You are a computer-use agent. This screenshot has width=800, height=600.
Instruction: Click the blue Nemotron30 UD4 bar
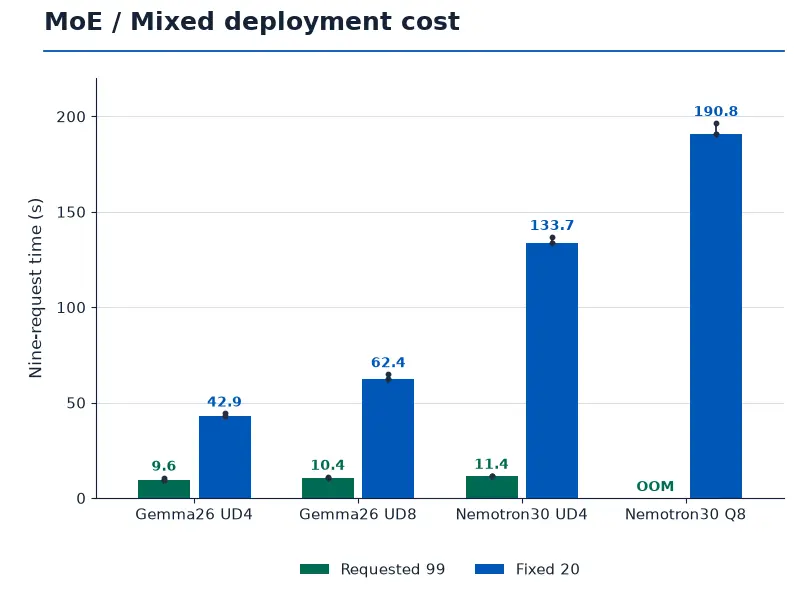click(552, 370)
